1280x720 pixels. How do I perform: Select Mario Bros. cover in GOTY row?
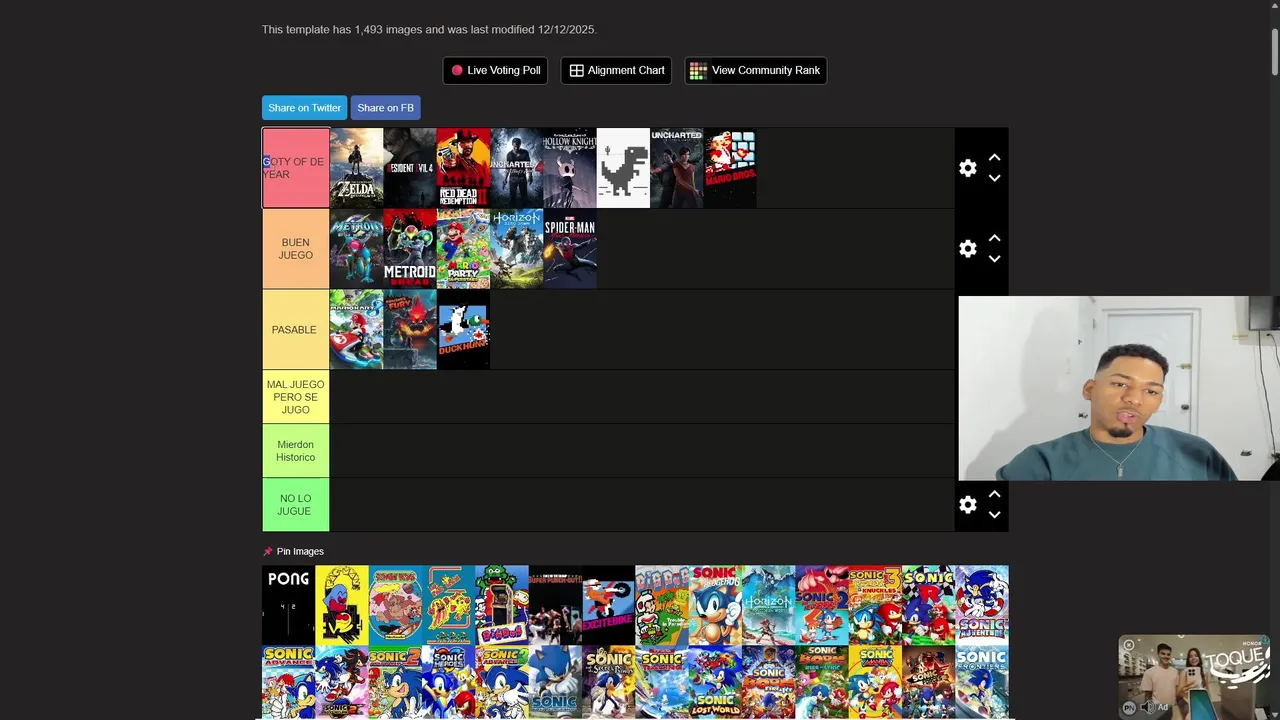730,168
